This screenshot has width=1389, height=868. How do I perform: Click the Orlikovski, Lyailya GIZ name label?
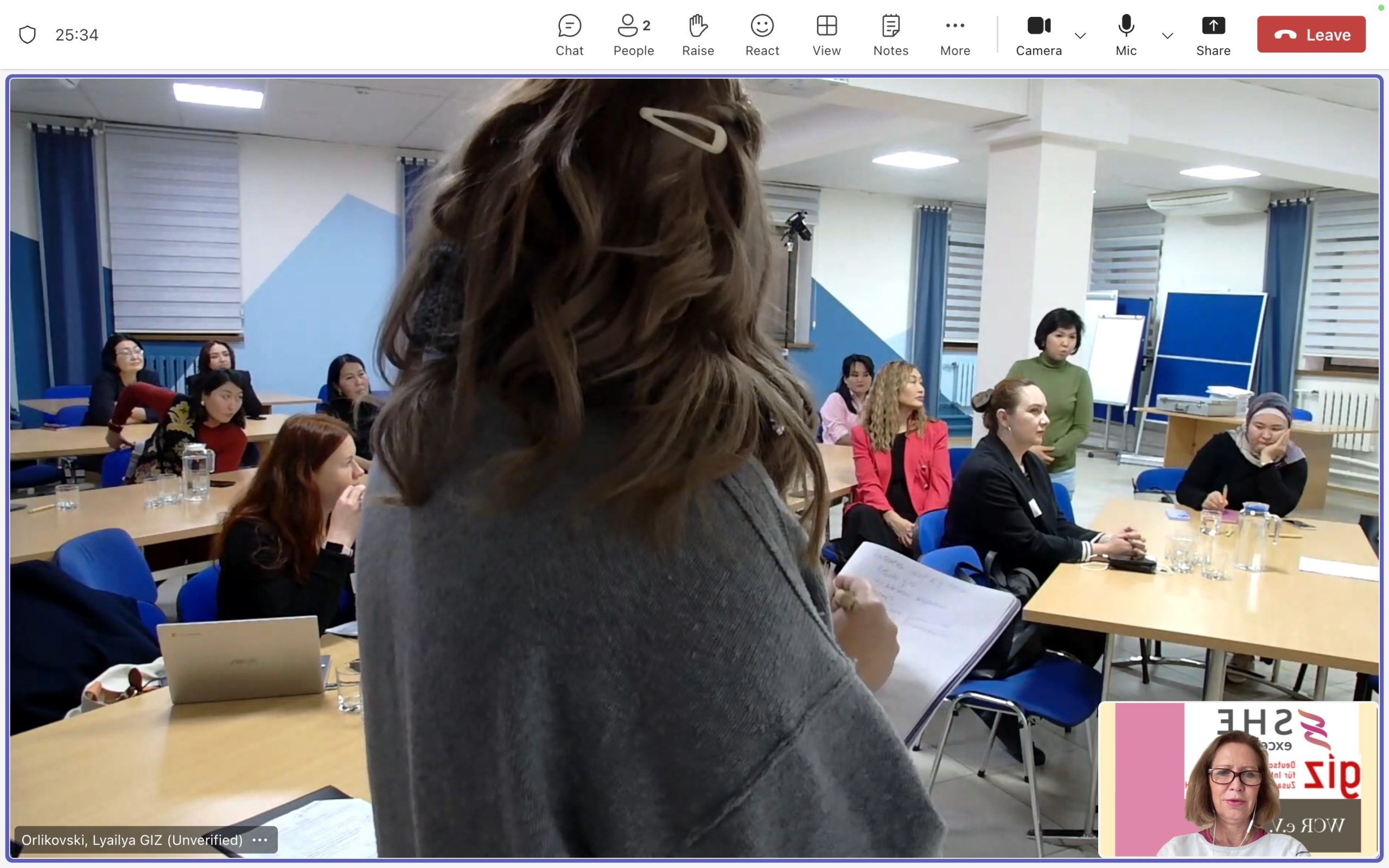(x=131, y=840)
